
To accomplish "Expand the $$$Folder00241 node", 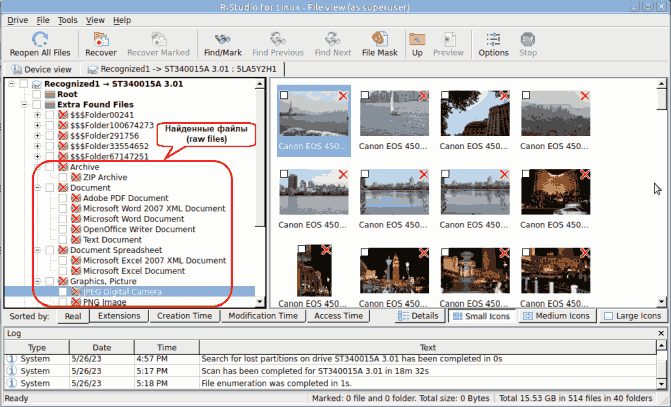I will tap(38, 115).
